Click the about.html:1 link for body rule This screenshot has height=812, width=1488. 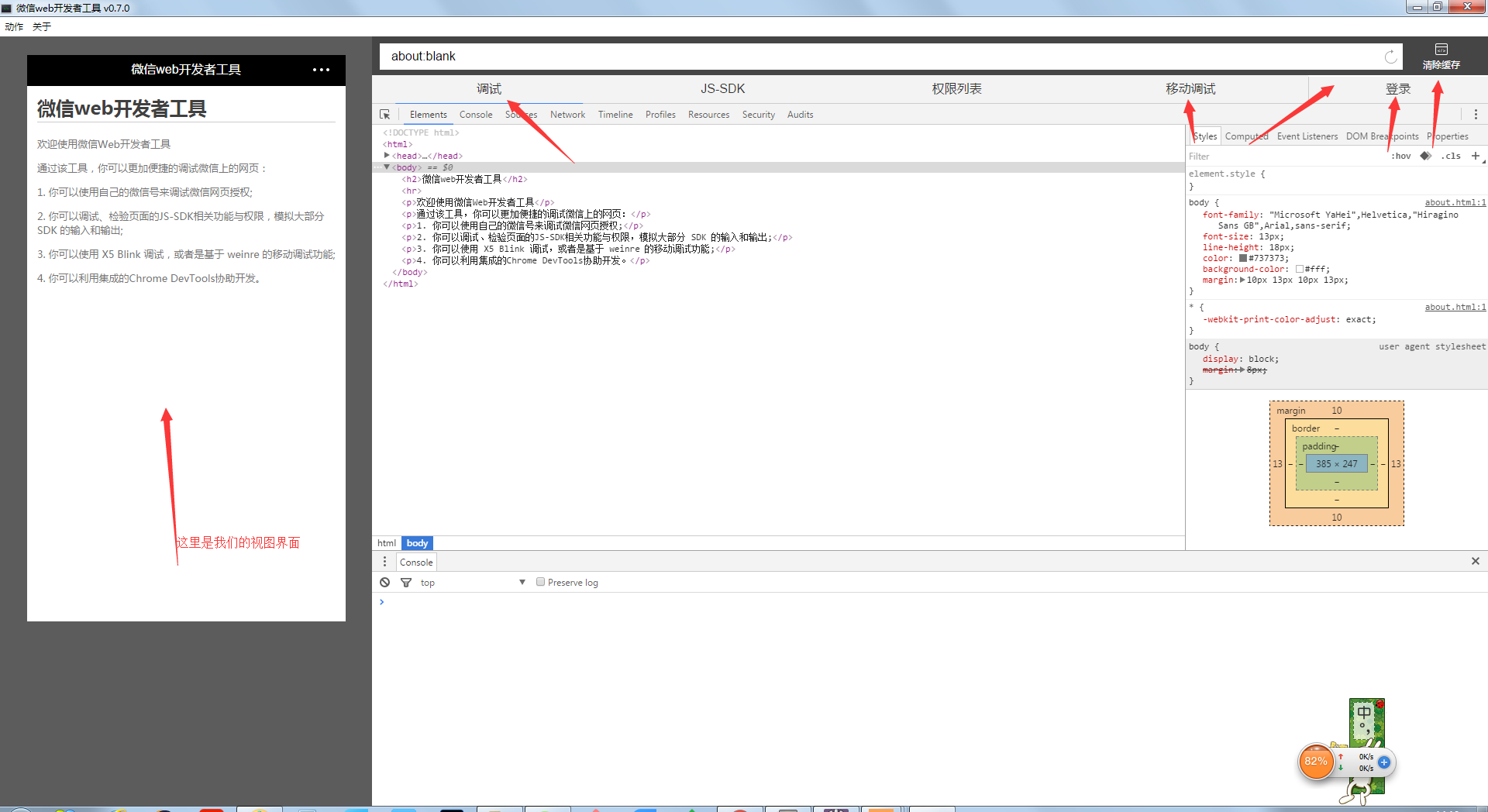[1455, 203]
